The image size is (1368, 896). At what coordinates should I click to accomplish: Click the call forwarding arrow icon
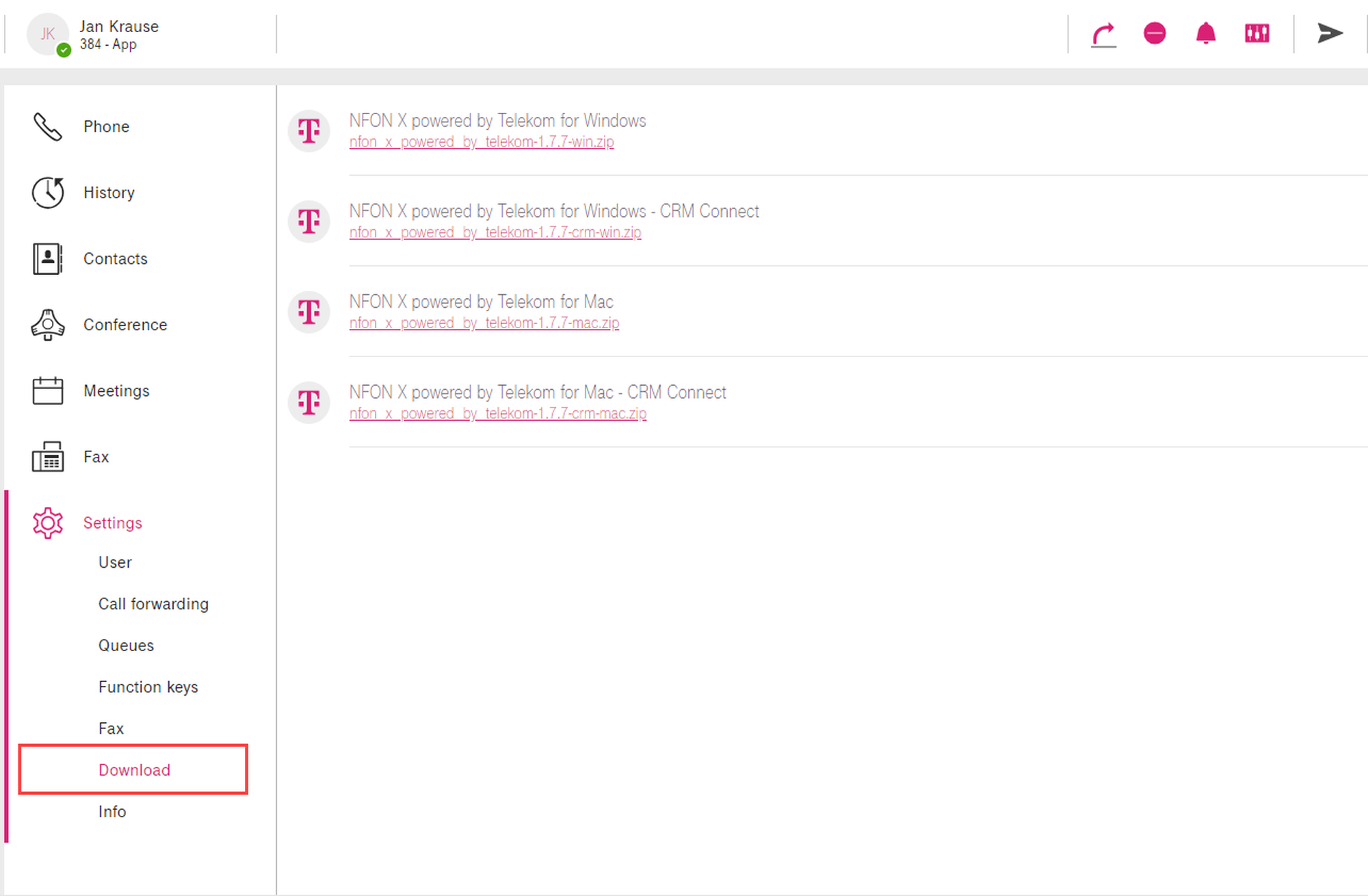point(1103,34)
